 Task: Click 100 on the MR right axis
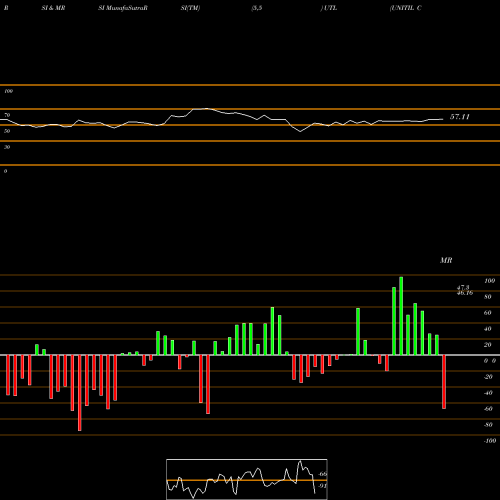coord(489,281)
